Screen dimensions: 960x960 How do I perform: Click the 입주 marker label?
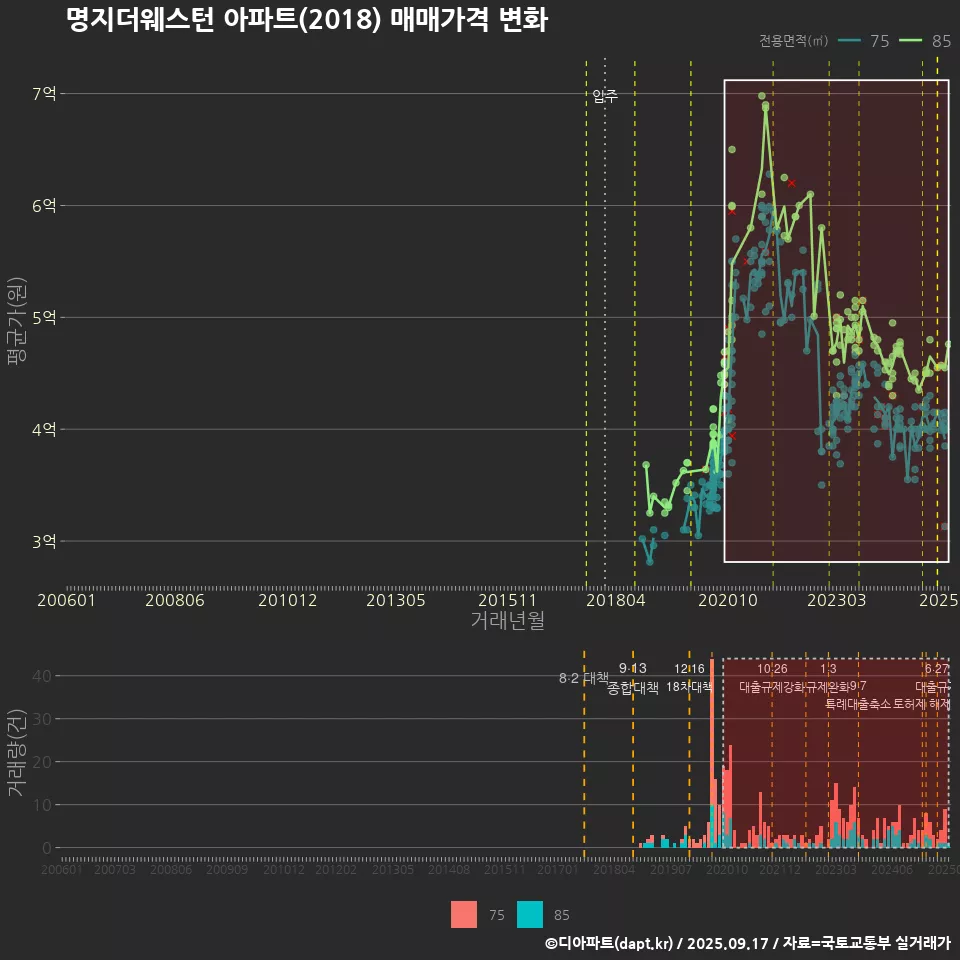(605, 96)
